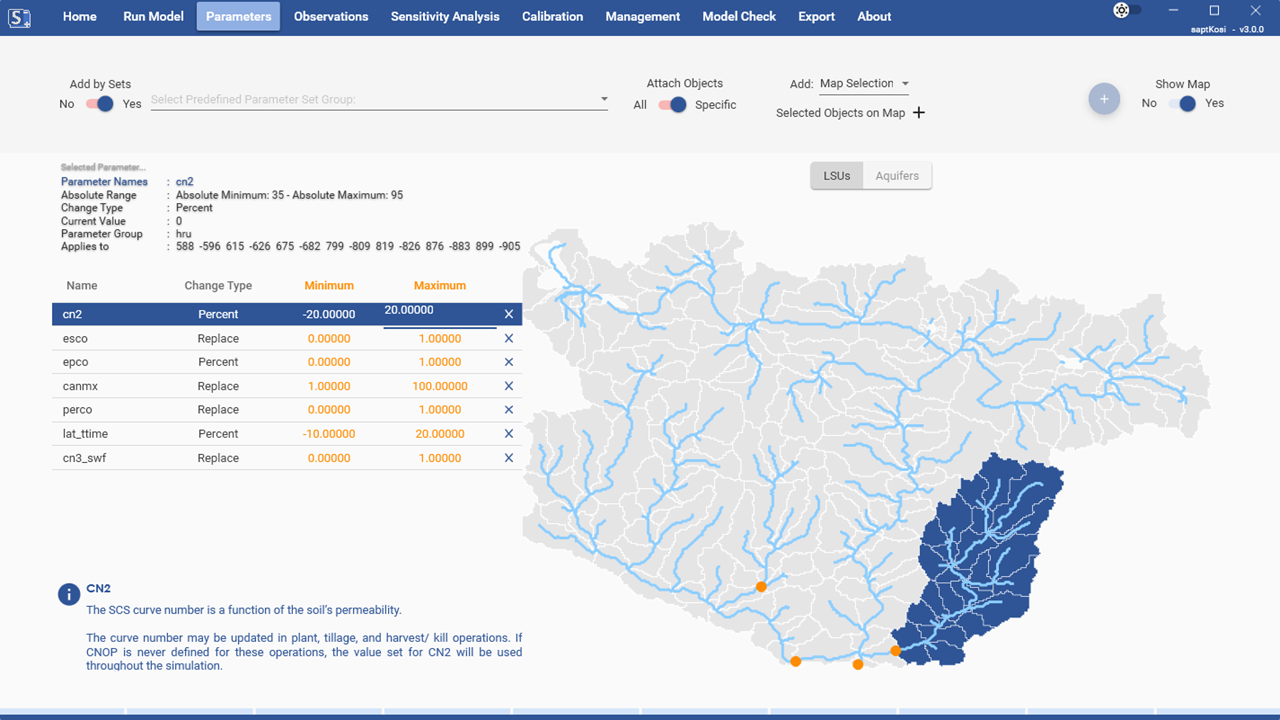Click the saptKosi - v3.0.0 version label
Screen dimensions: 1280x720
[1227, 30]
